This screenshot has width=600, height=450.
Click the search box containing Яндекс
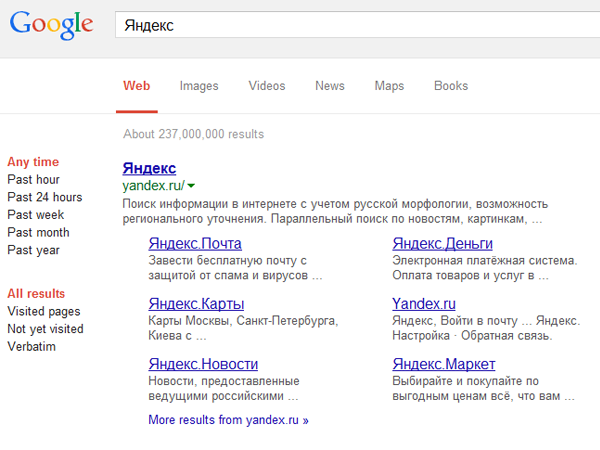[350, 25]
